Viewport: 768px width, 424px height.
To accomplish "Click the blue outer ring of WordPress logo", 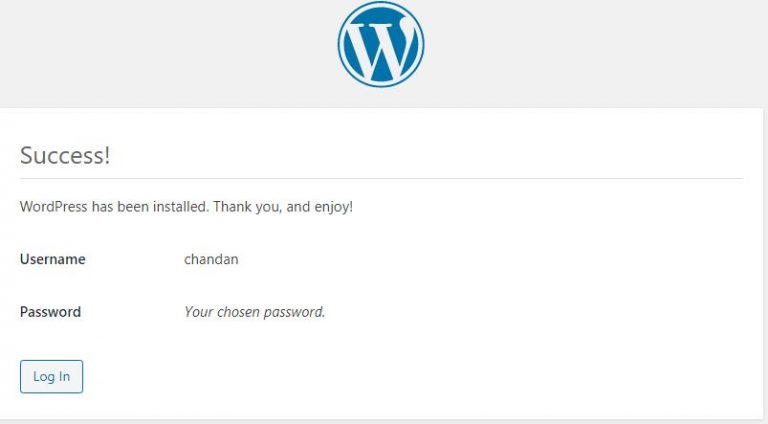I will 341,44.
